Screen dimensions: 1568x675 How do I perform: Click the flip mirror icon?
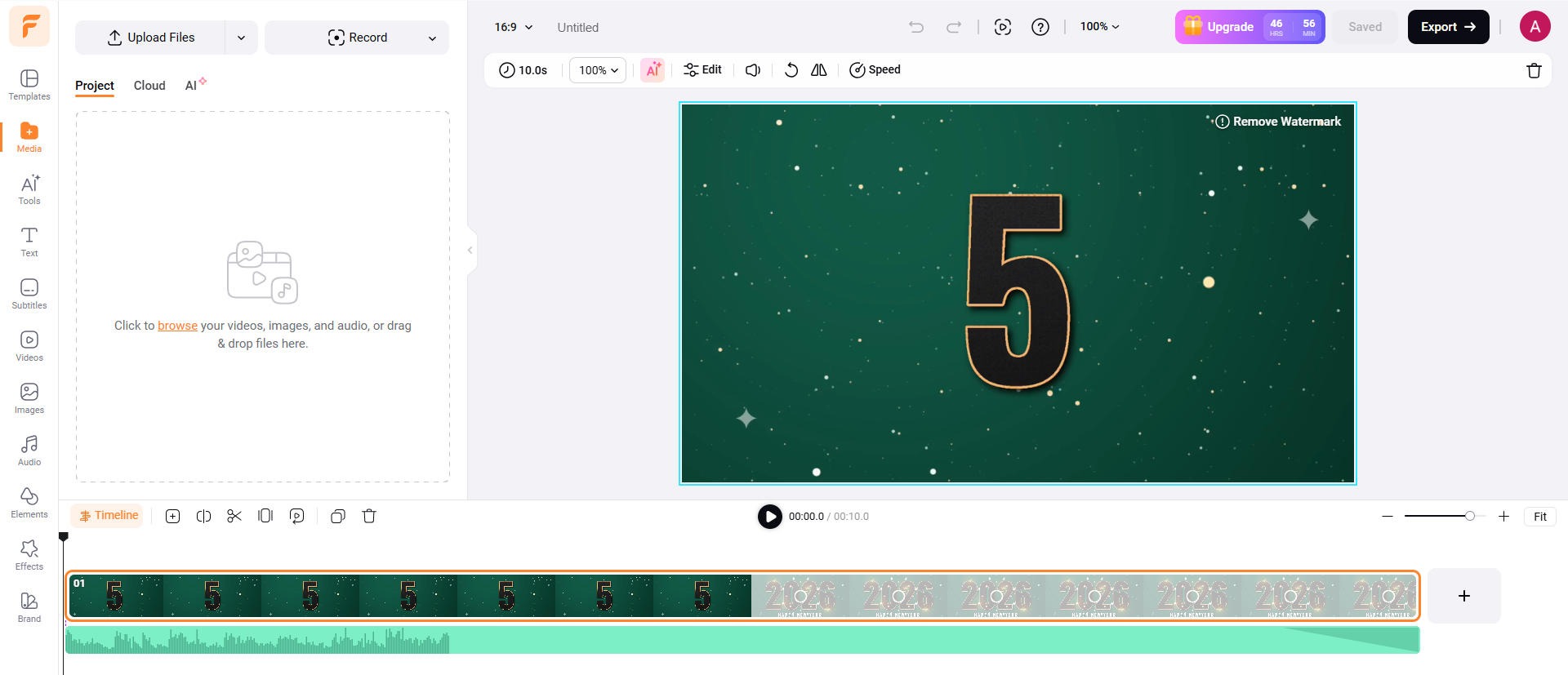819,70
